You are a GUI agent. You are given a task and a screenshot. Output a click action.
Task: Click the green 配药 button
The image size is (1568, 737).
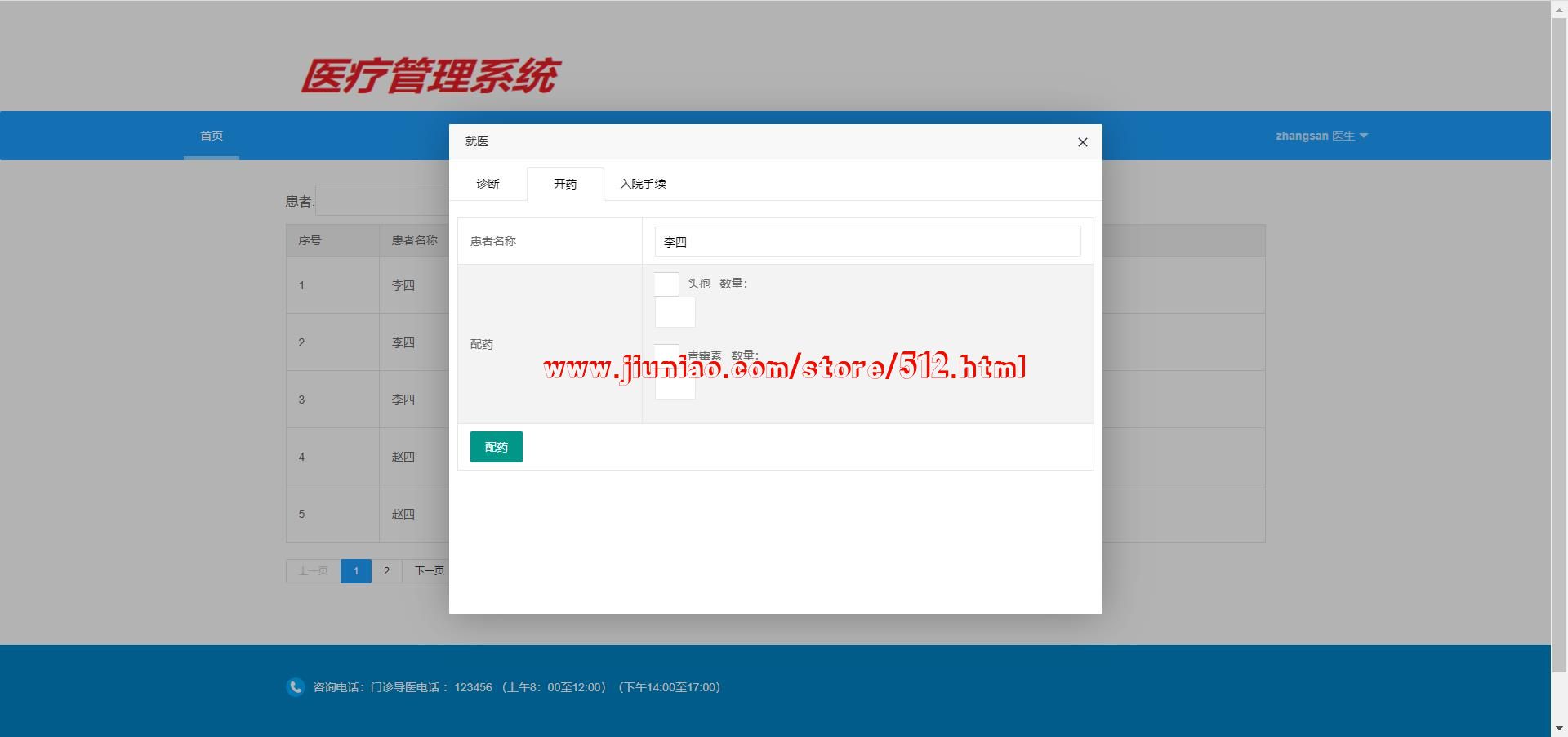click(496, 447)
